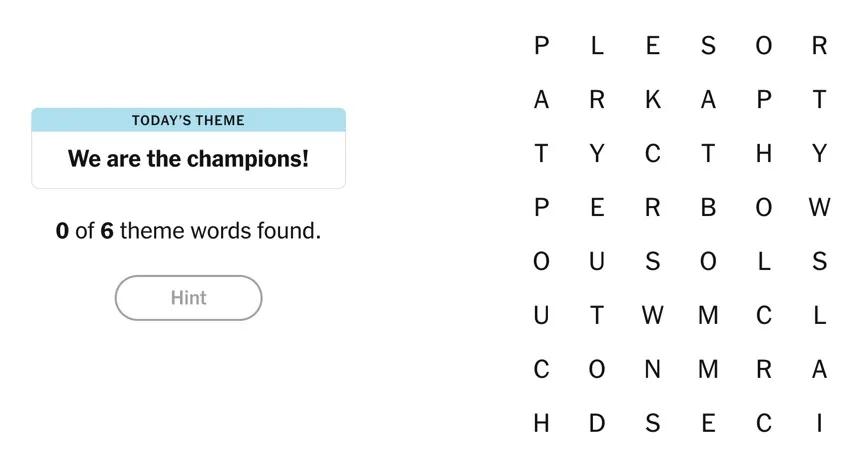
Task: Select the first letter P in the top row
Action: tap(541, 46)
